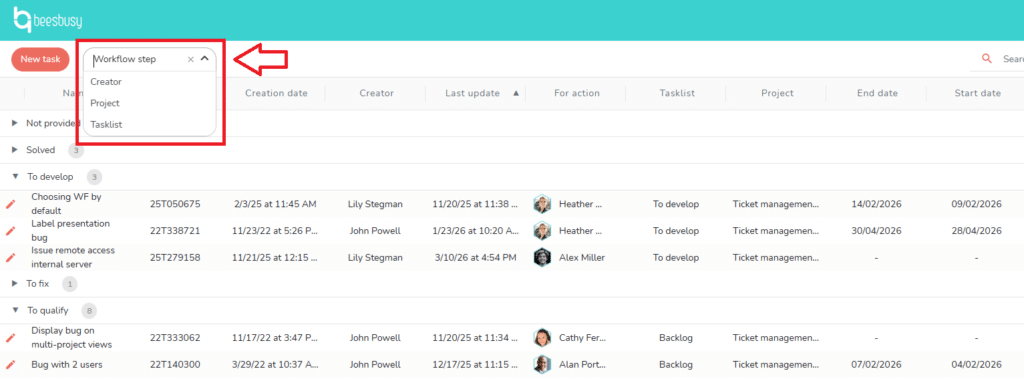
Task: Click task ID 22T333062
Action: click(x=175, y=338)
